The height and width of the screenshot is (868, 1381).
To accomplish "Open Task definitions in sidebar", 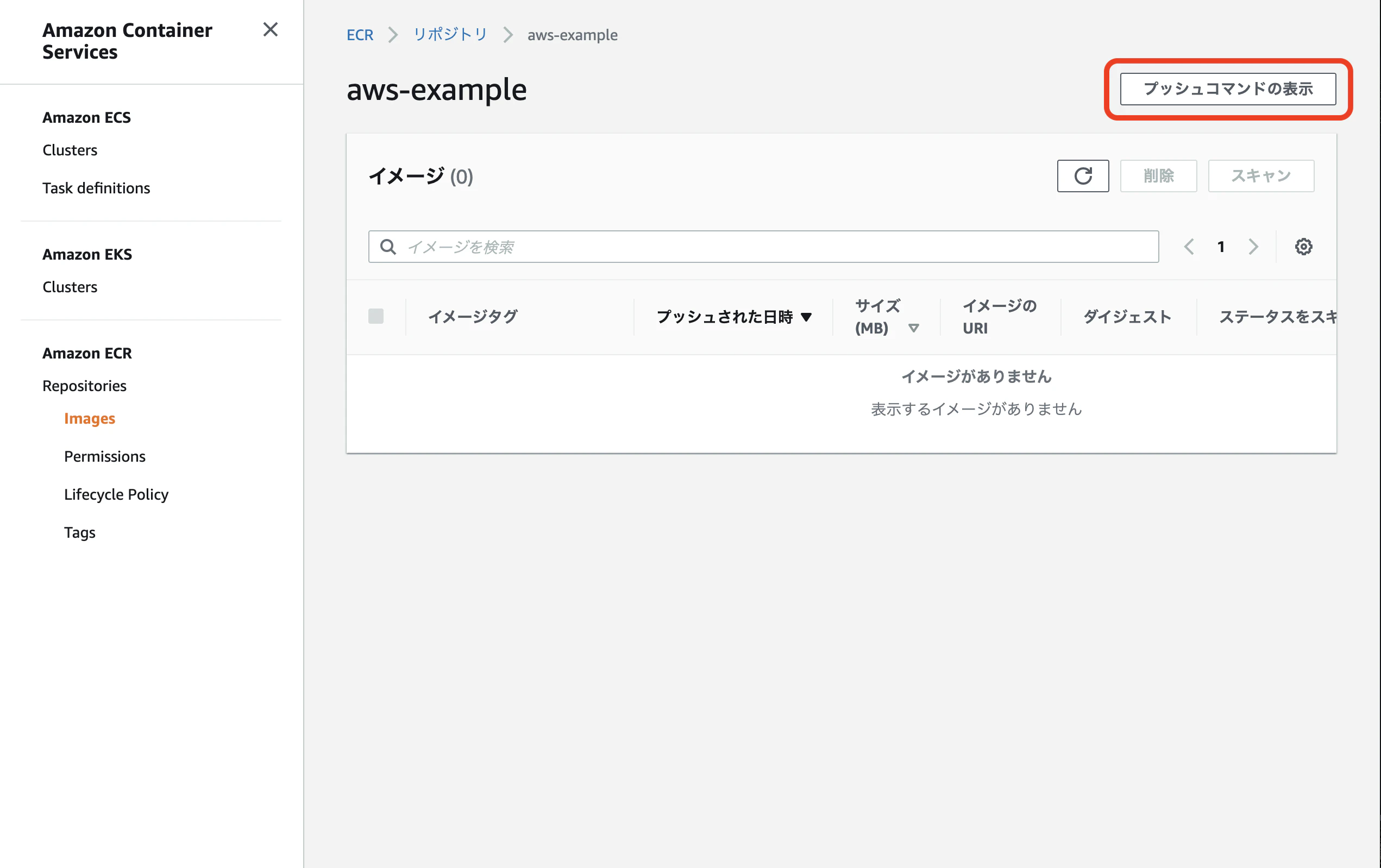I will click(96, 188).
